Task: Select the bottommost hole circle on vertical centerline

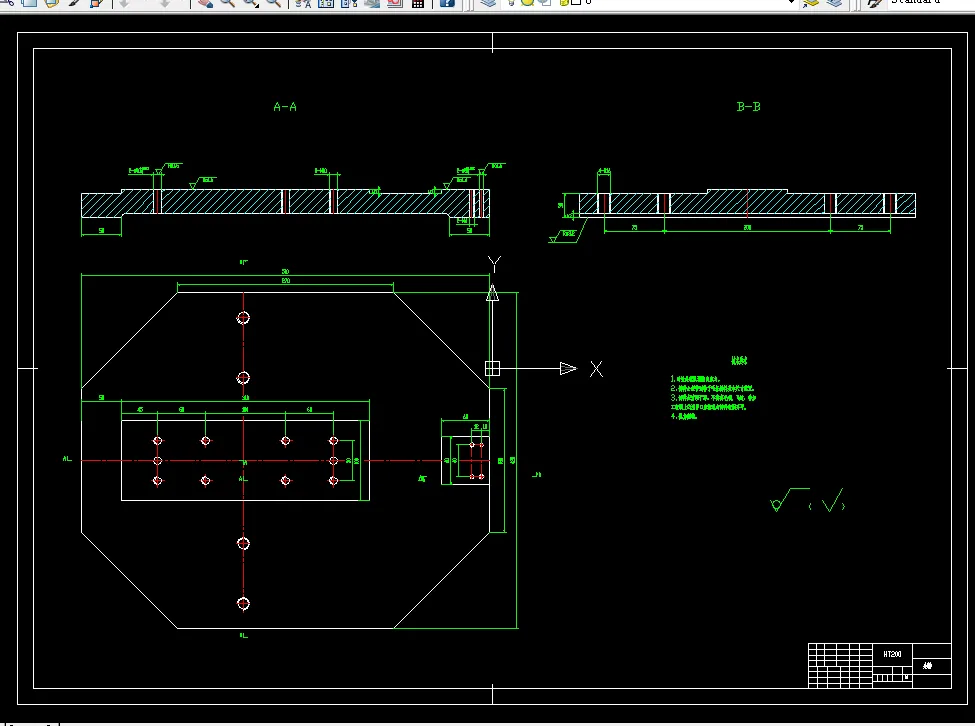Action: tap(243, 604)
